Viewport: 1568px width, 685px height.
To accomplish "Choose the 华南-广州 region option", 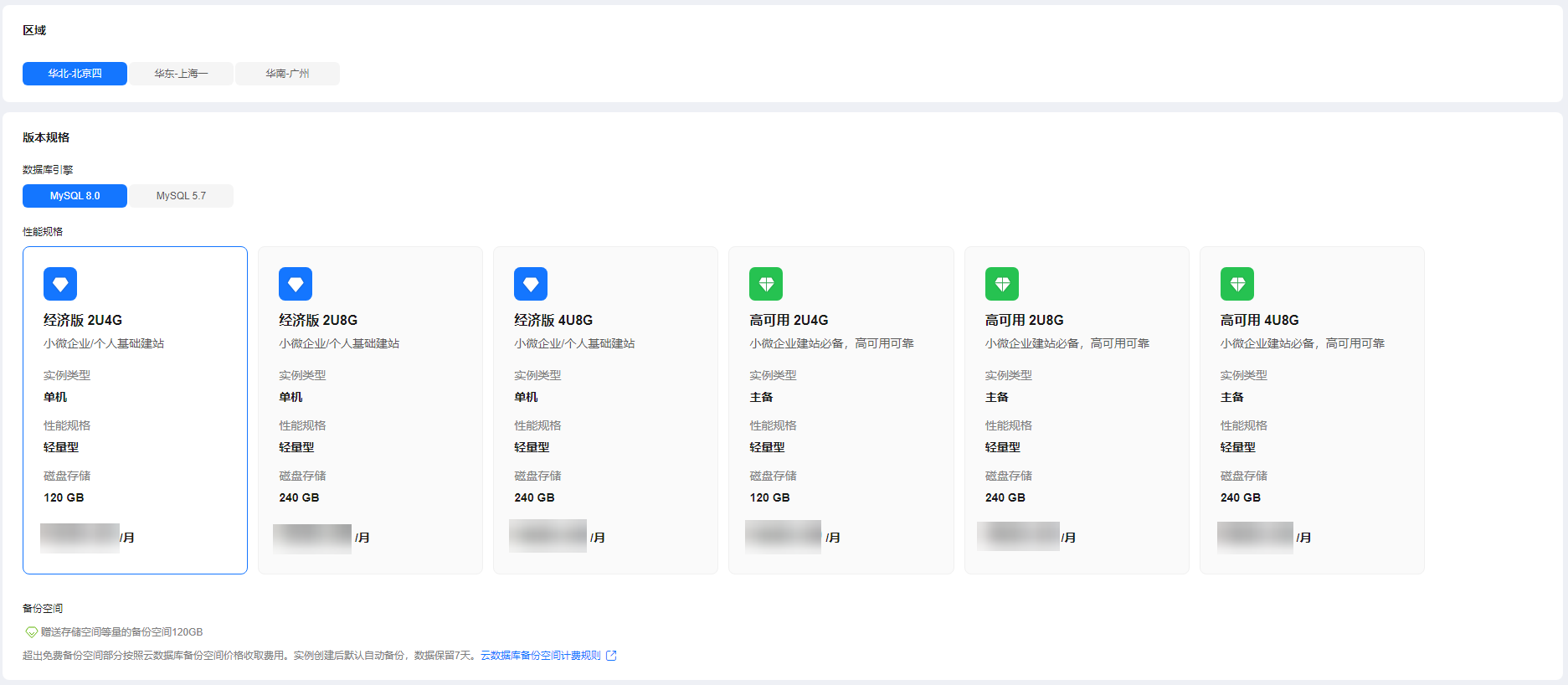I will 287,74.
